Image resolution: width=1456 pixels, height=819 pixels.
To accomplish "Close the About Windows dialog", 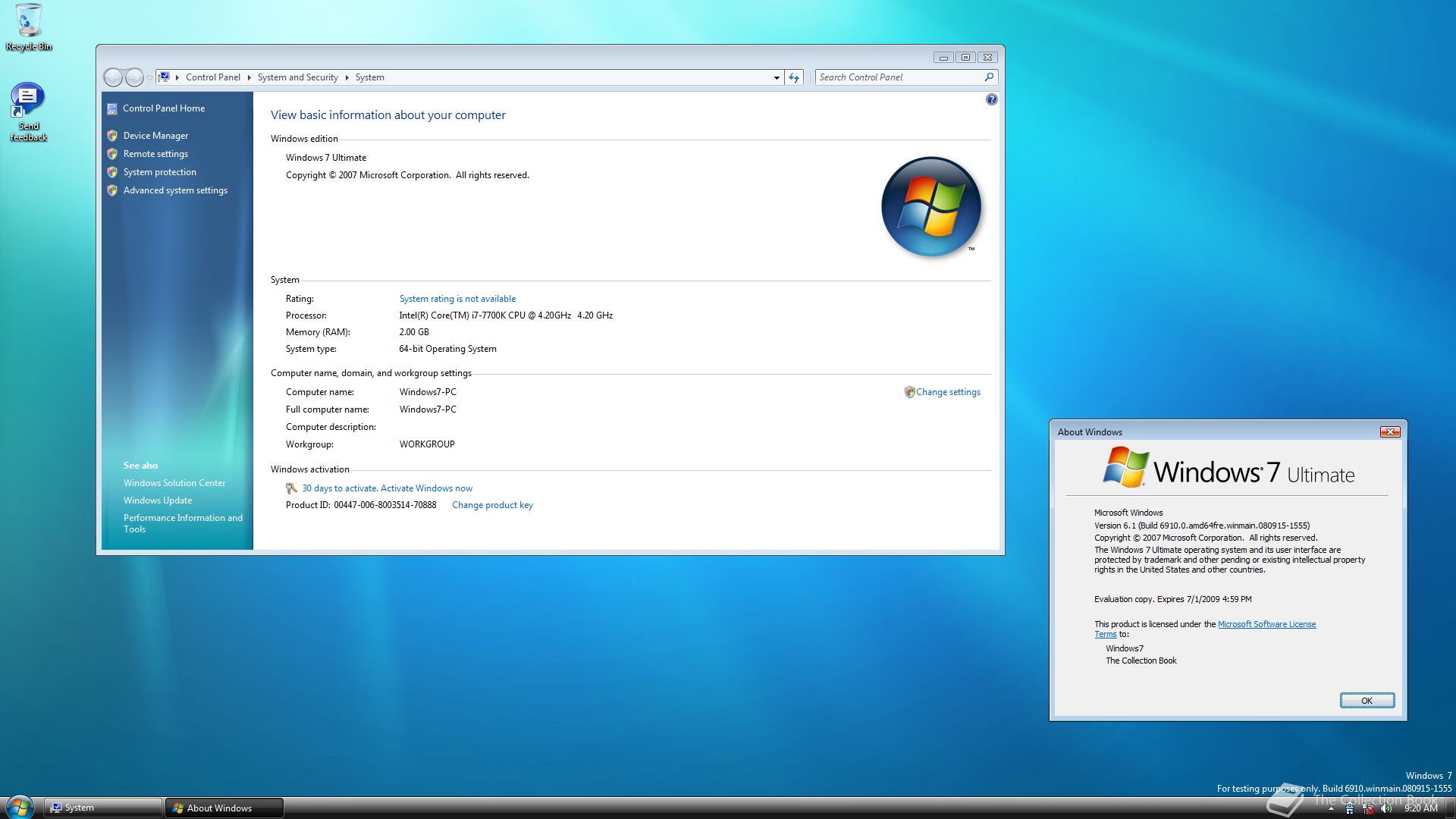I will [1389, 431].
